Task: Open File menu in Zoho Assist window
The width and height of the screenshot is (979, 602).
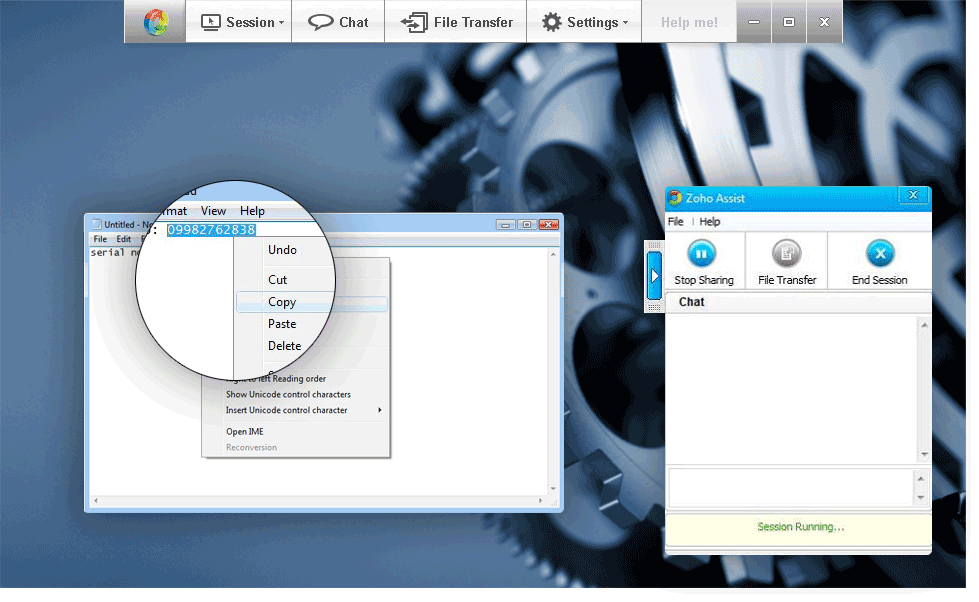Action: coord(676,222)
